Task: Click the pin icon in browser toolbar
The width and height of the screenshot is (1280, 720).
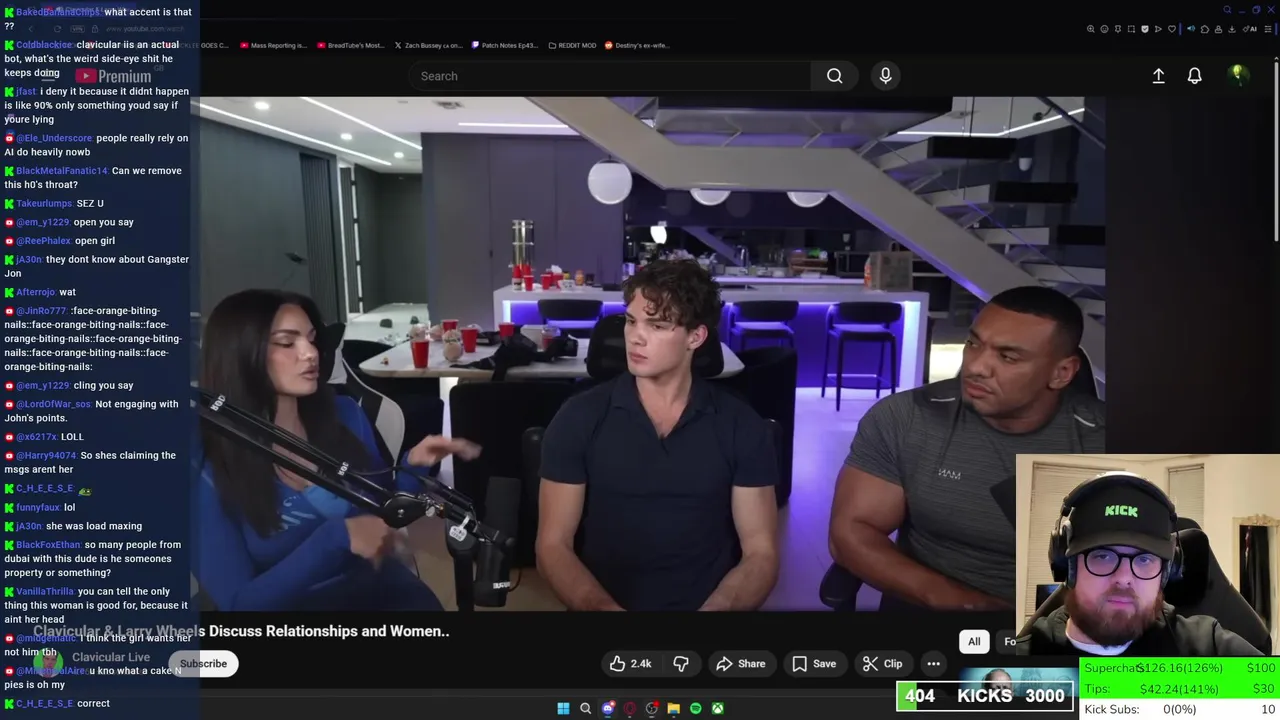Action: pos(1118,29)
